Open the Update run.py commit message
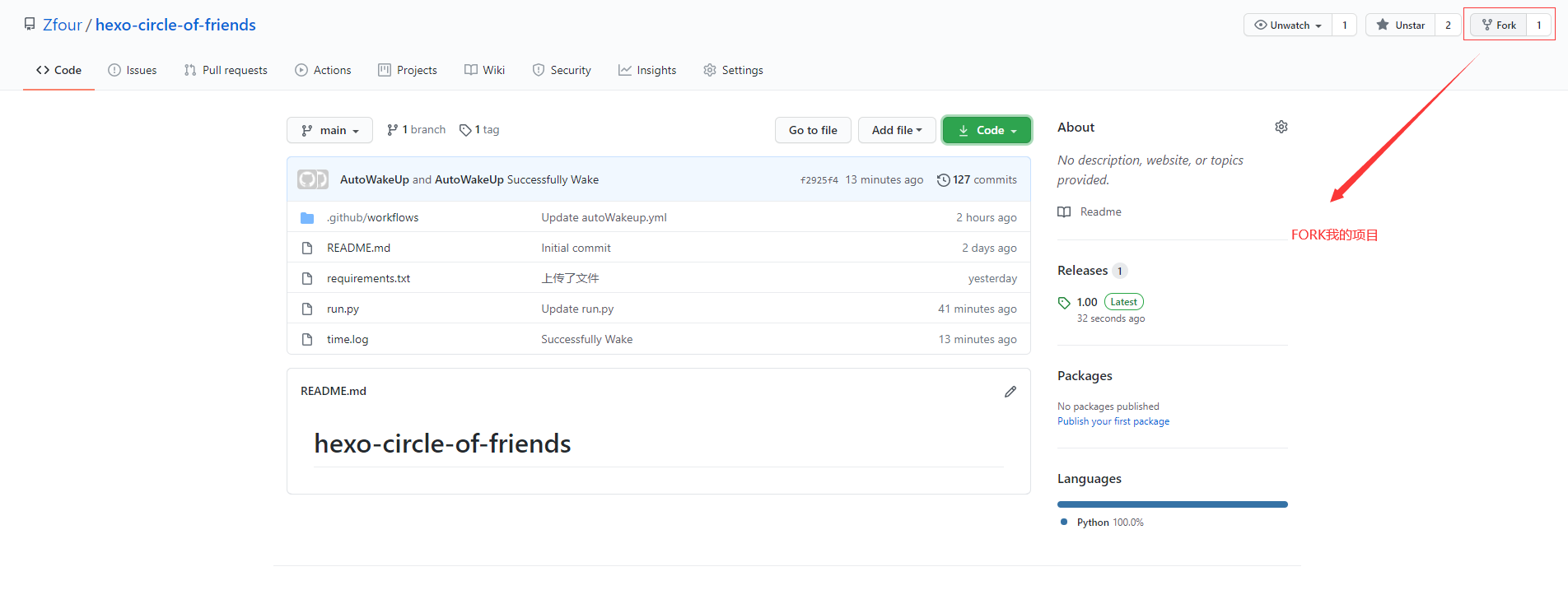 tap(577, 309)
